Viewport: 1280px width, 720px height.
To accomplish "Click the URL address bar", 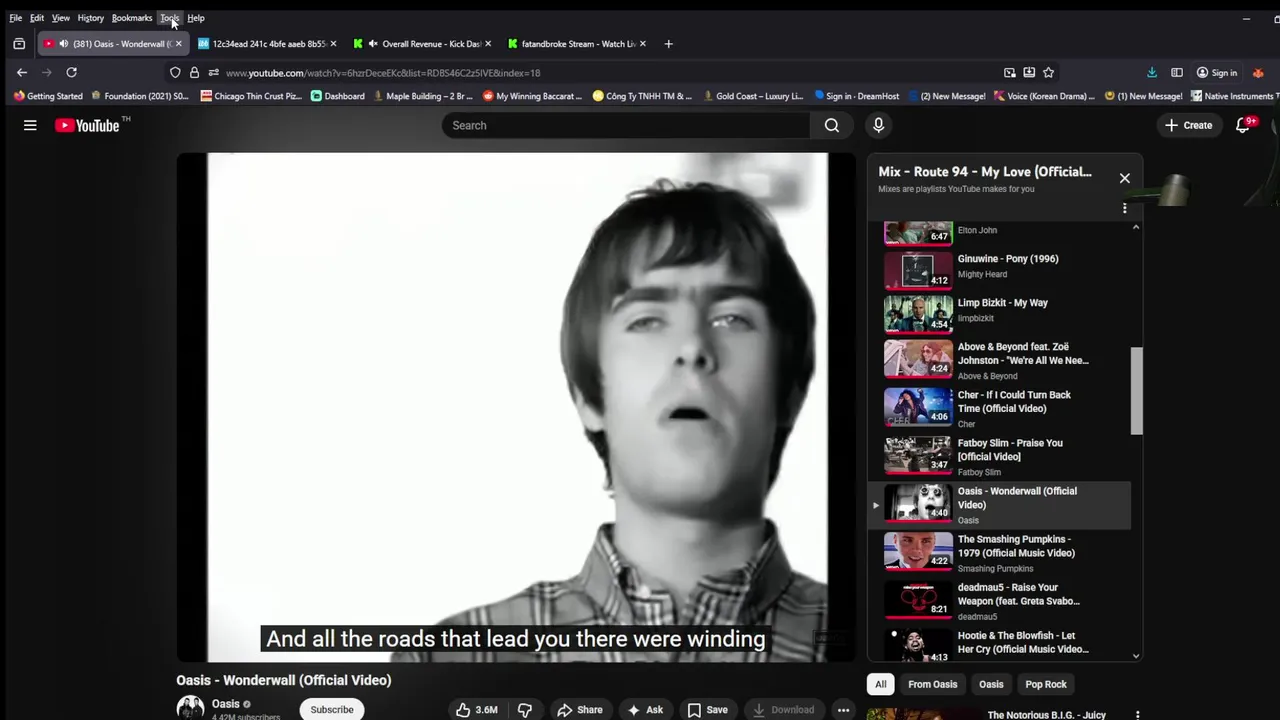I will [x=610, y=72].
